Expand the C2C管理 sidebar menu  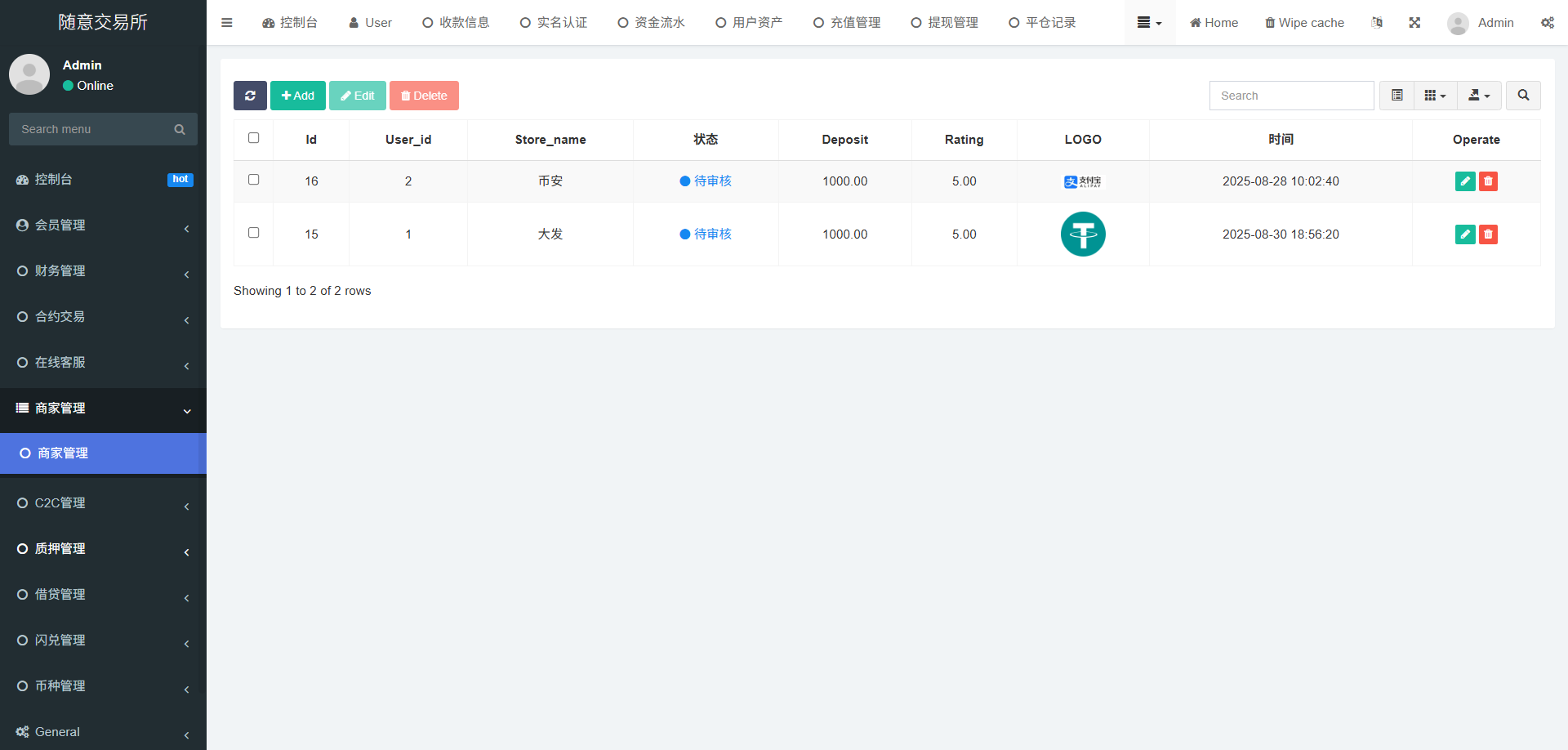tap(103, 503)
